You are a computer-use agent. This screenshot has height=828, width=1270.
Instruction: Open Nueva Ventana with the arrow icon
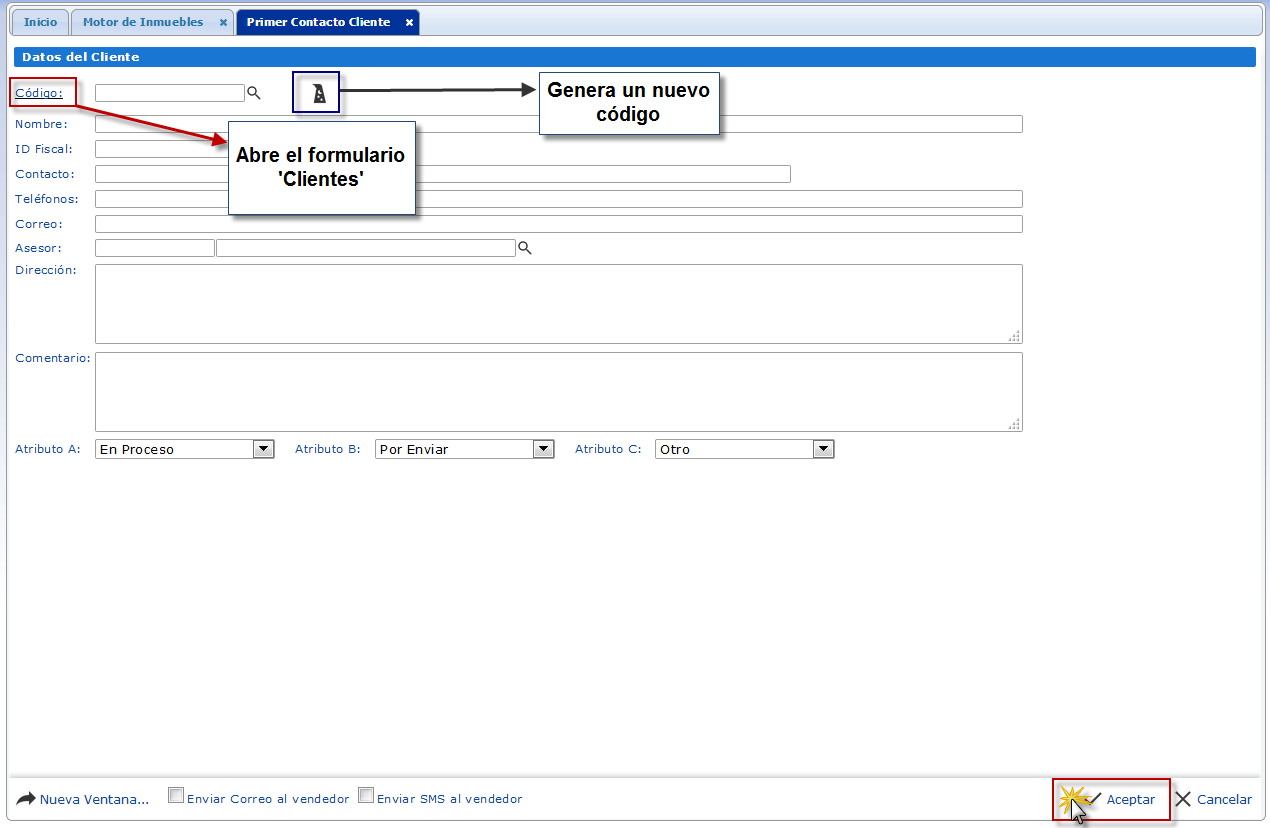coord(26,799)
